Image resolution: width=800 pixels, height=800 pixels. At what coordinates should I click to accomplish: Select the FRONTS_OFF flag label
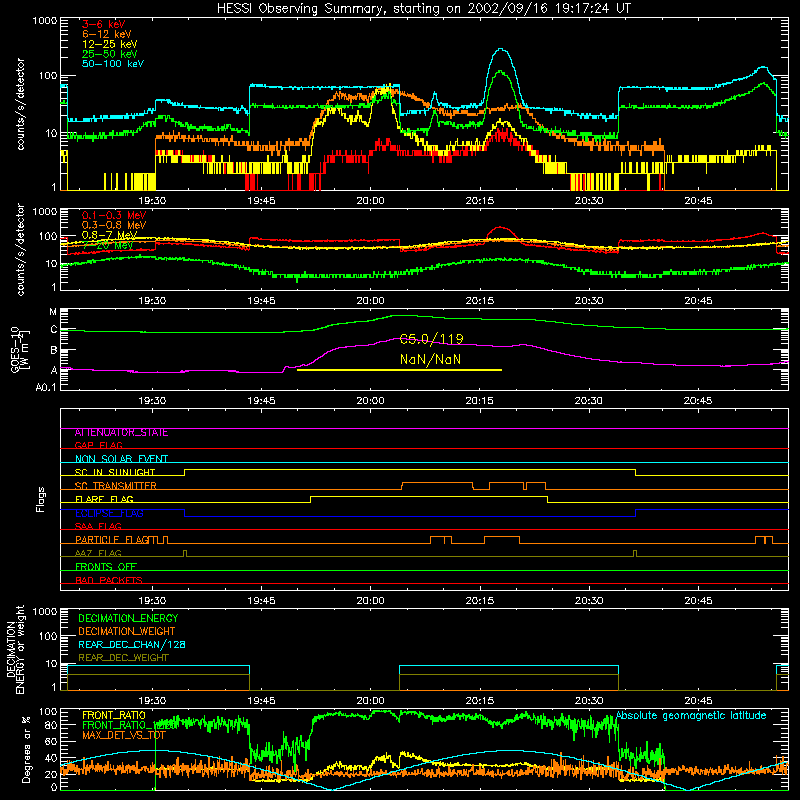point(106,567)
